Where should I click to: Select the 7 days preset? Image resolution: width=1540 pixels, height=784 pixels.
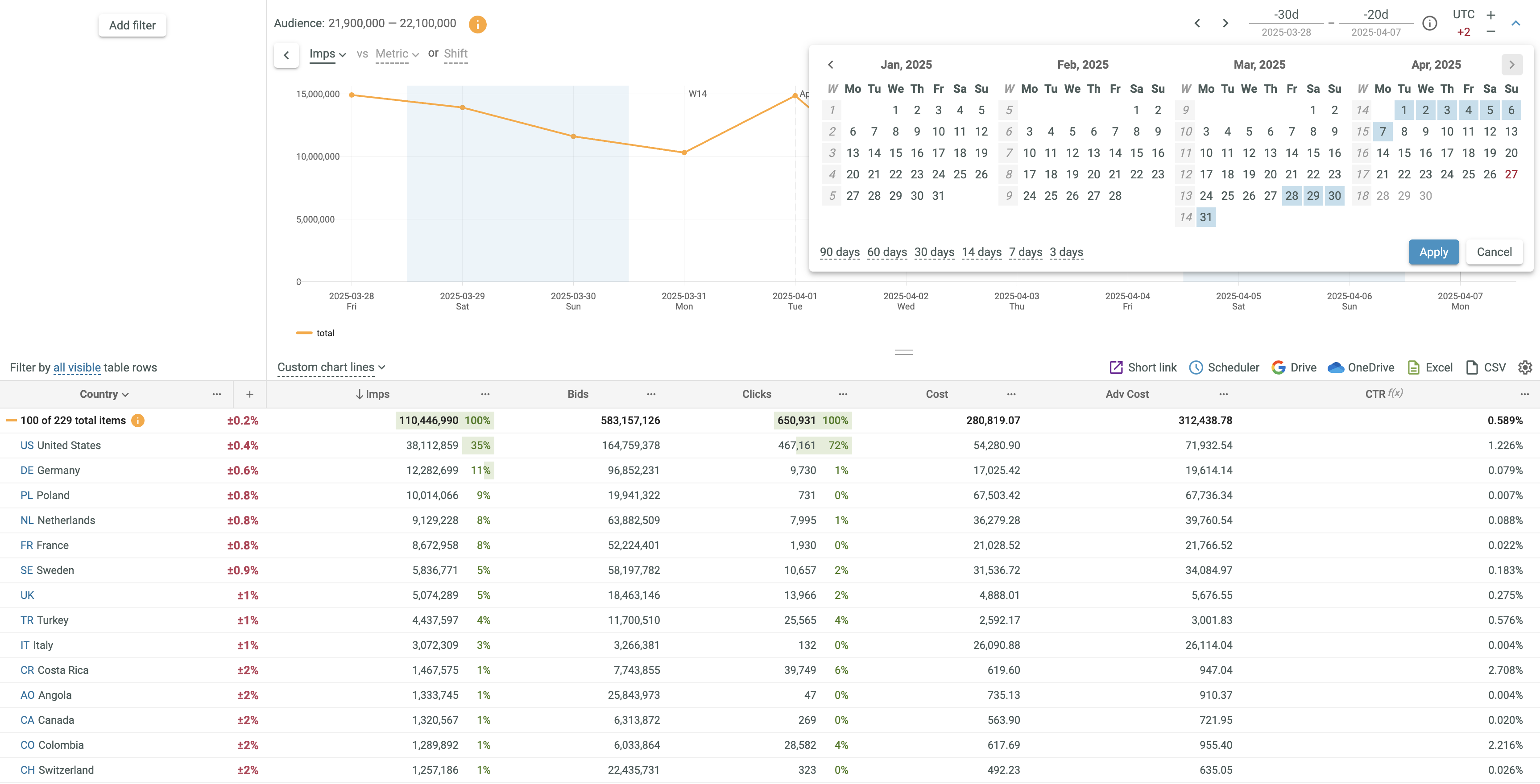1025,252
